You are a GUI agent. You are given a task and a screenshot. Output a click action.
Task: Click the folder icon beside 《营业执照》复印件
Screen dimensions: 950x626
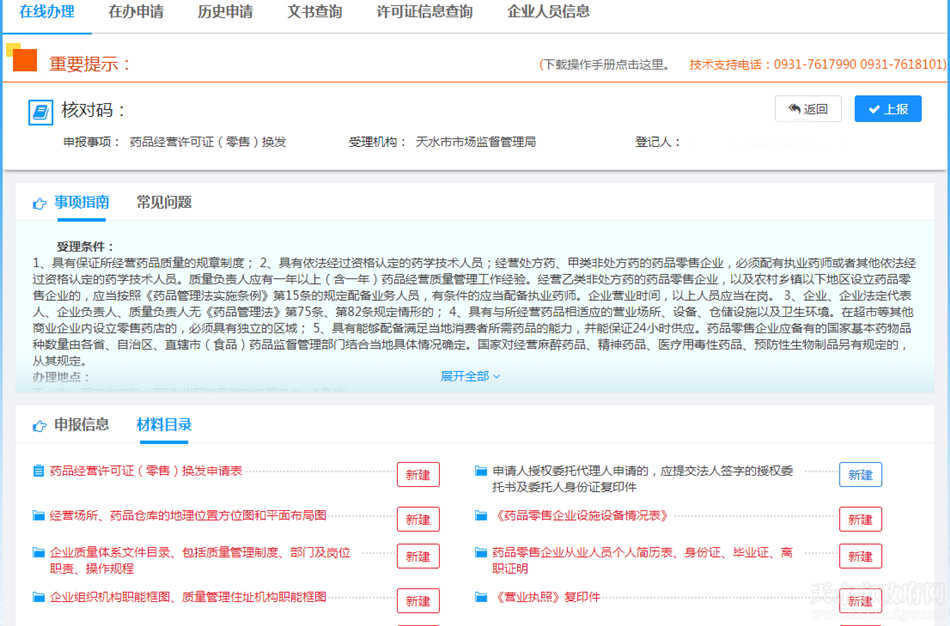481,597
